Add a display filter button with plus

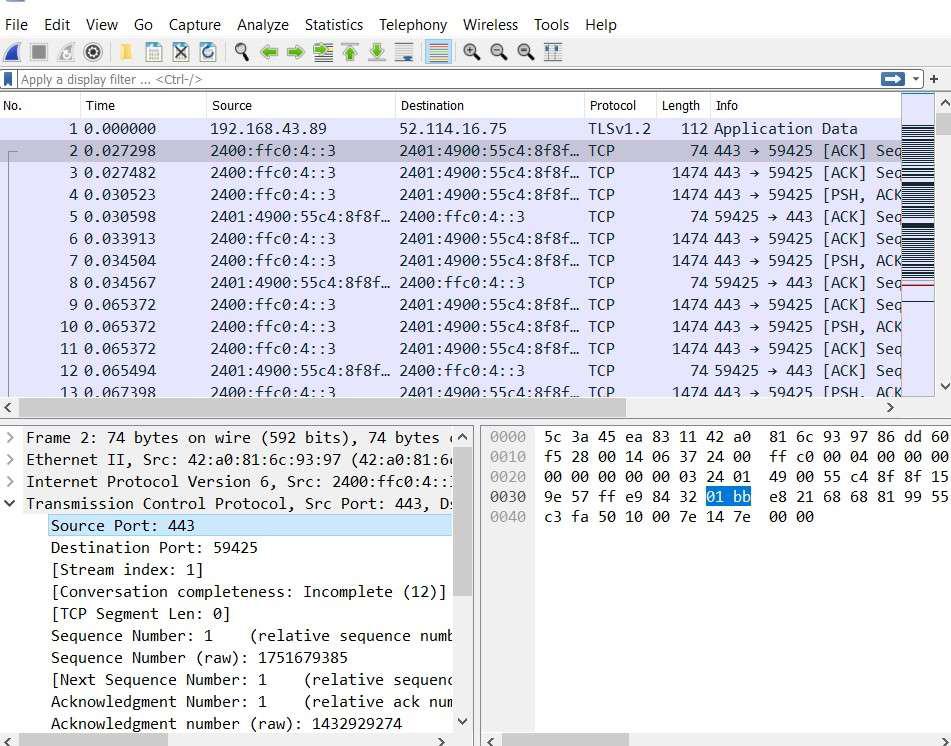click(934, 79)
